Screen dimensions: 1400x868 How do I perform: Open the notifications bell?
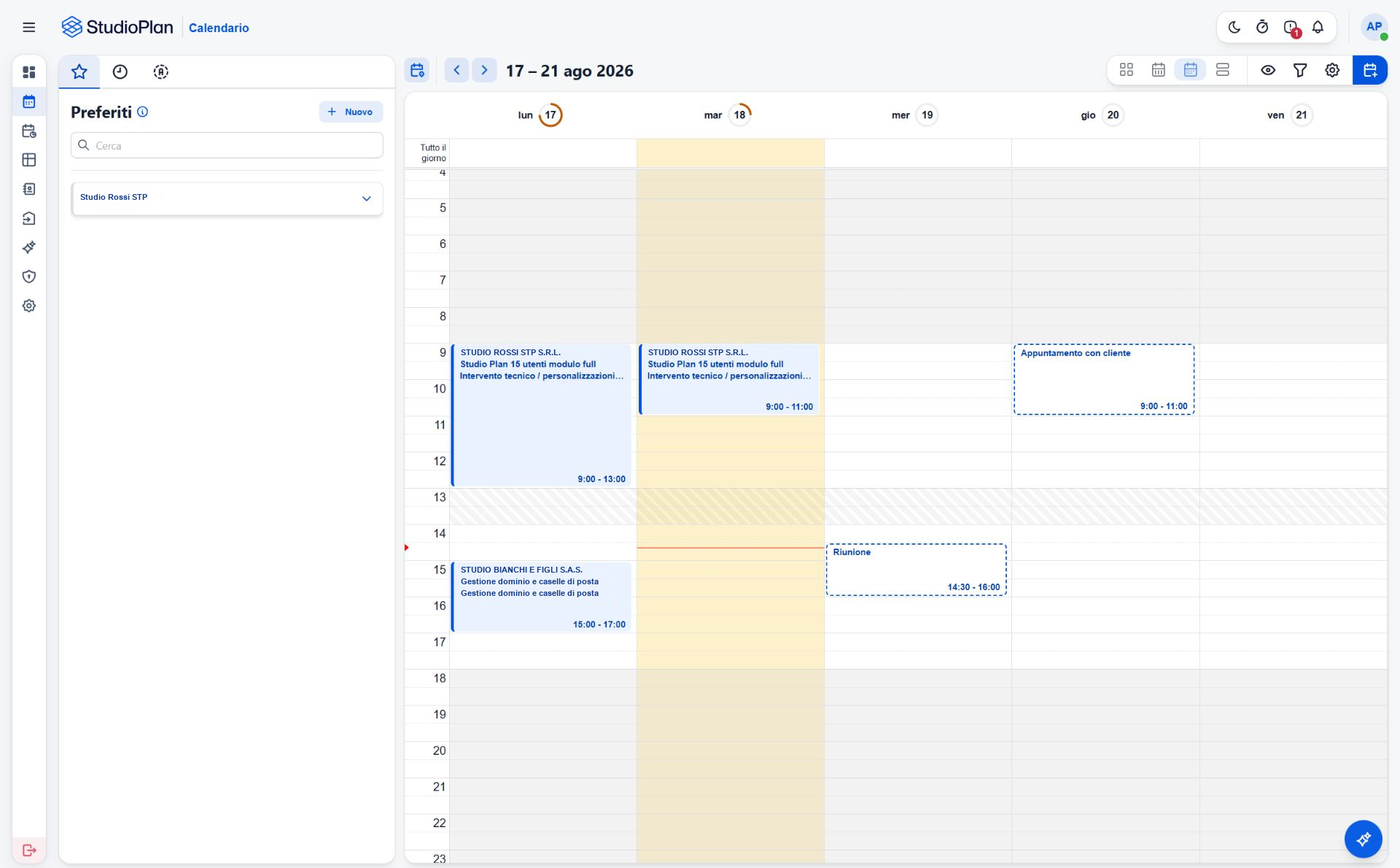tap(1318, 27)
